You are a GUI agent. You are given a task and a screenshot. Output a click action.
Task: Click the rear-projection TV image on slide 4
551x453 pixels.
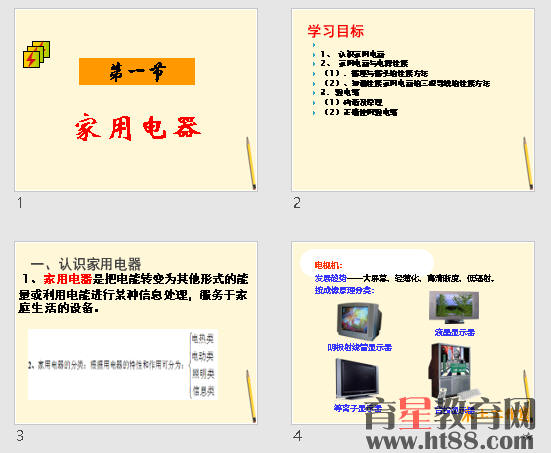tap(450, 371)
